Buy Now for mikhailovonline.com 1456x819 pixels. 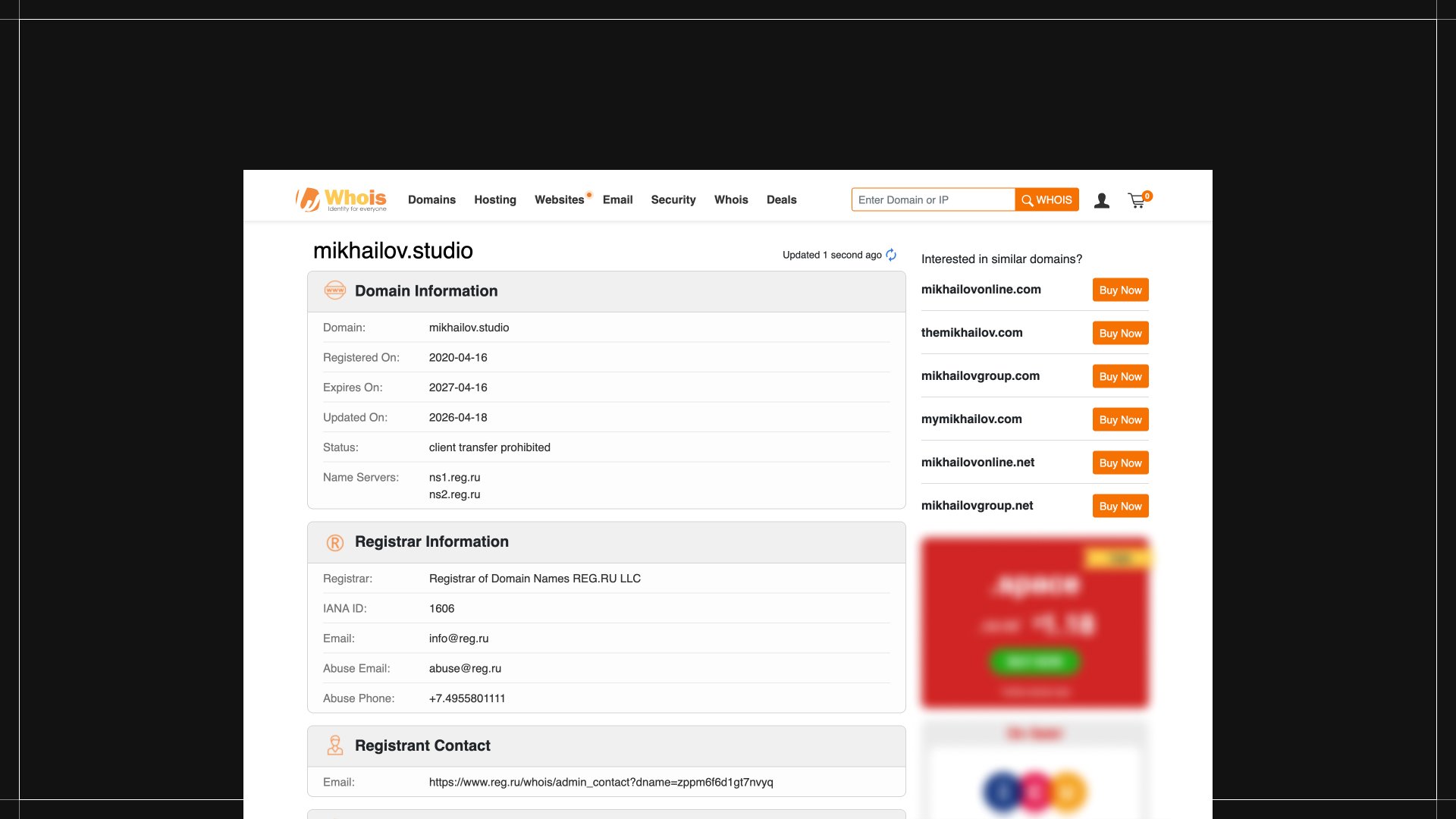tap(1120, 290)
